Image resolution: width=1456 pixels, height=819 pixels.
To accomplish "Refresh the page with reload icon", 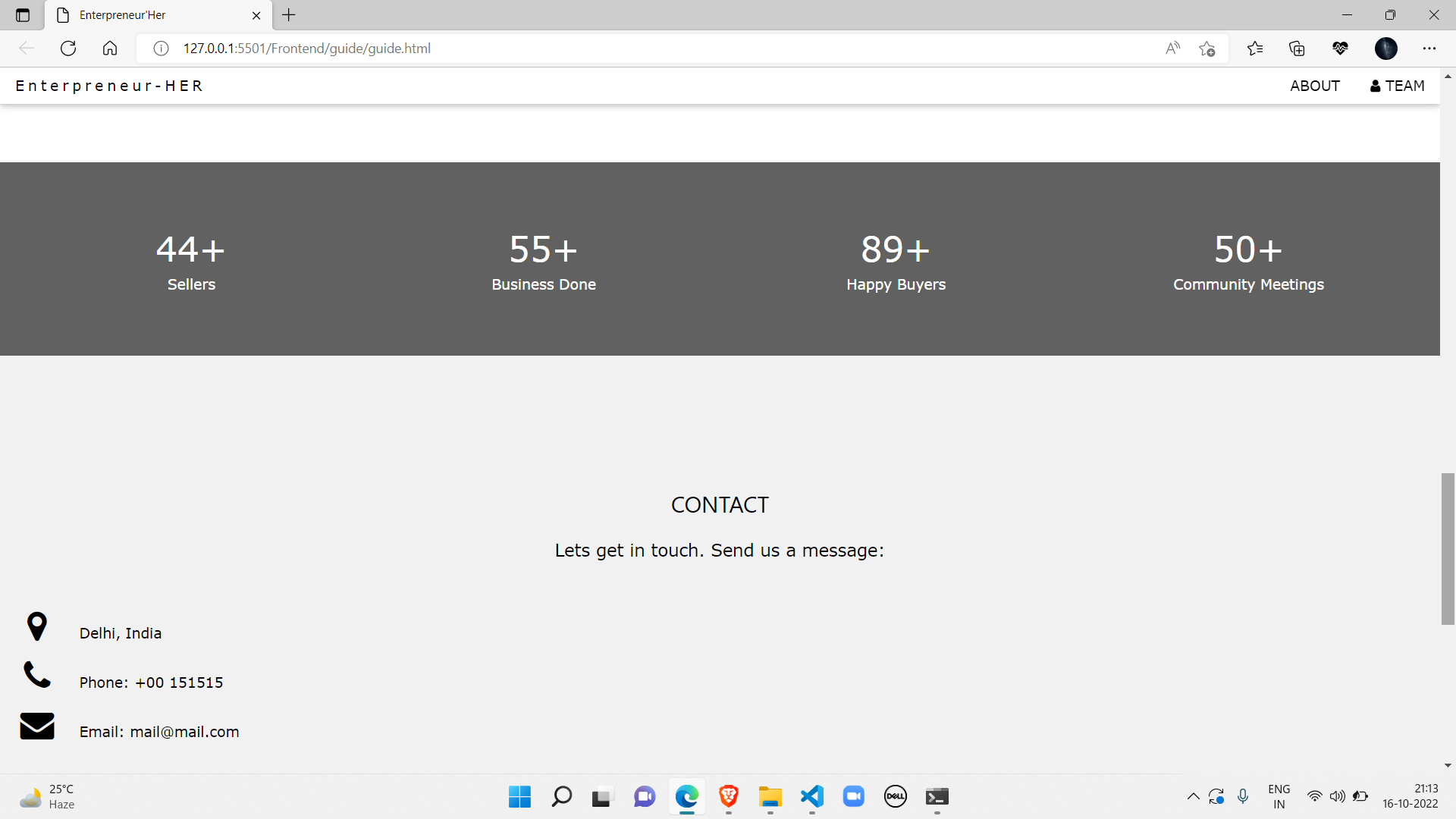I will point(68,49).
